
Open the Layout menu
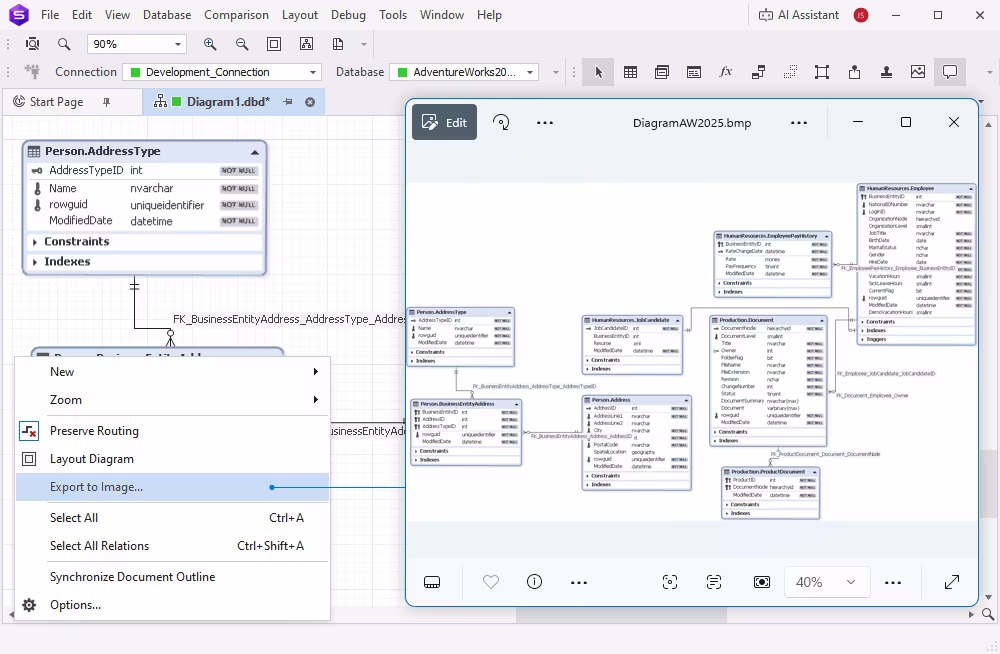click(x=300, y=15)
